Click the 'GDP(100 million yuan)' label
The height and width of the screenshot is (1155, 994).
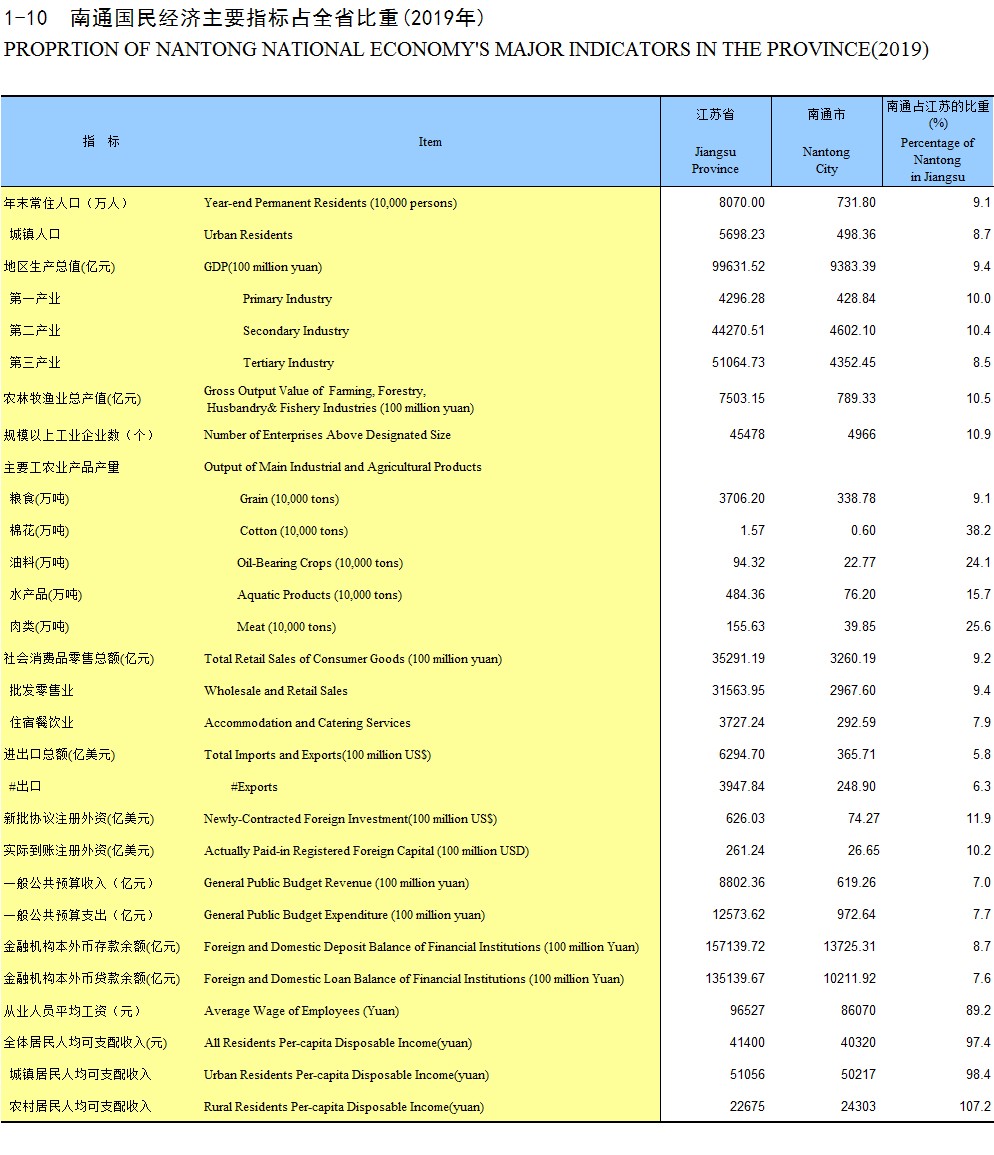pos(262,267)
